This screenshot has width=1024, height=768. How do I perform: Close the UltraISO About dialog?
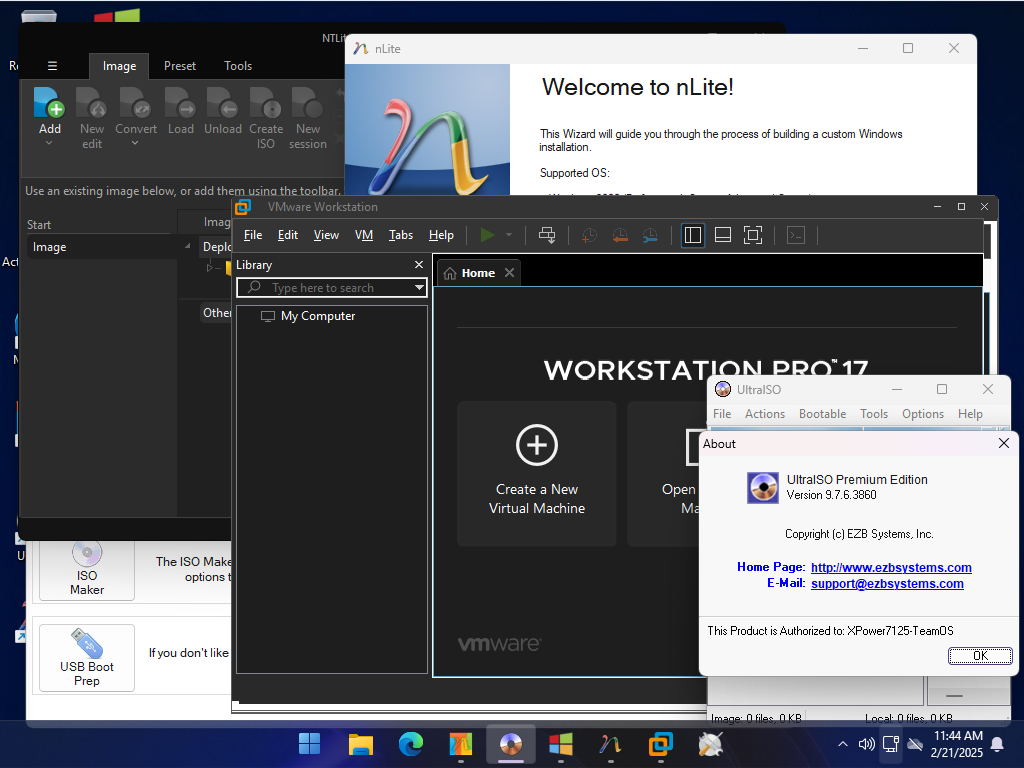[1004, 443]
